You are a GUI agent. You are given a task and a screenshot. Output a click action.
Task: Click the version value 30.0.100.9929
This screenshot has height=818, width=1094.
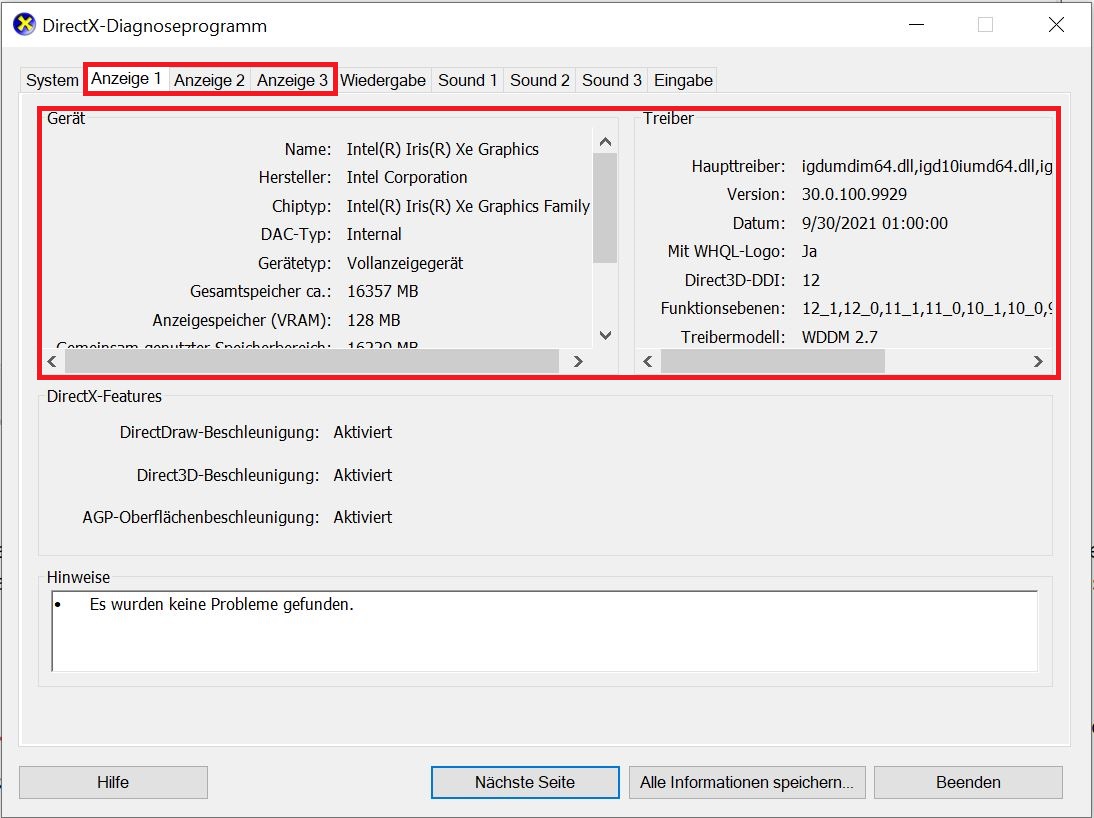click(854, 195)
